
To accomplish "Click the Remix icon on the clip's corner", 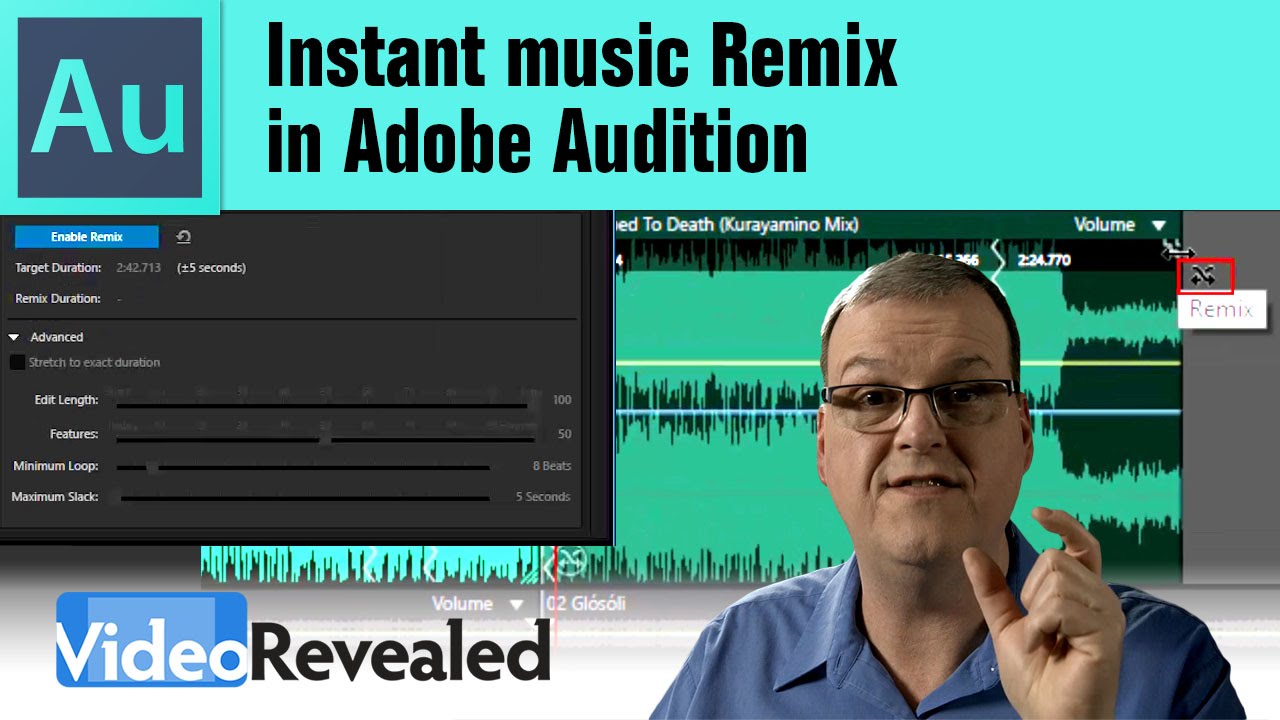I will pos(1204,276).
